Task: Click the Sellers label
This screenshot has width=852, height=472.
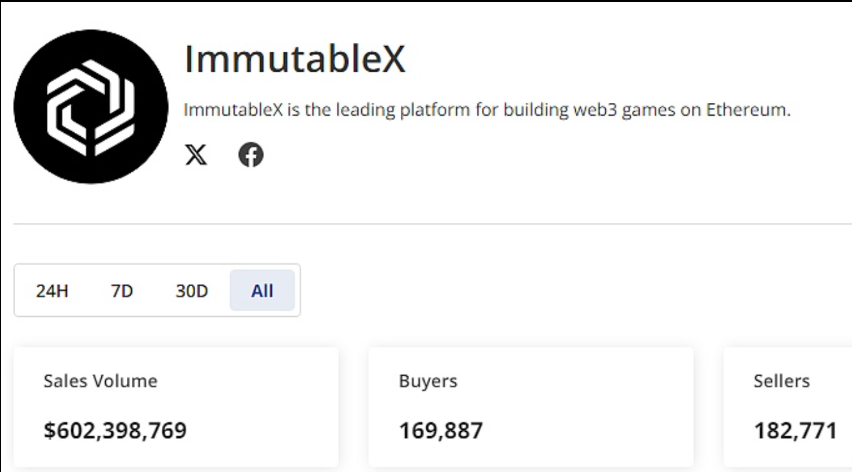Action: [x=782, y=381]
